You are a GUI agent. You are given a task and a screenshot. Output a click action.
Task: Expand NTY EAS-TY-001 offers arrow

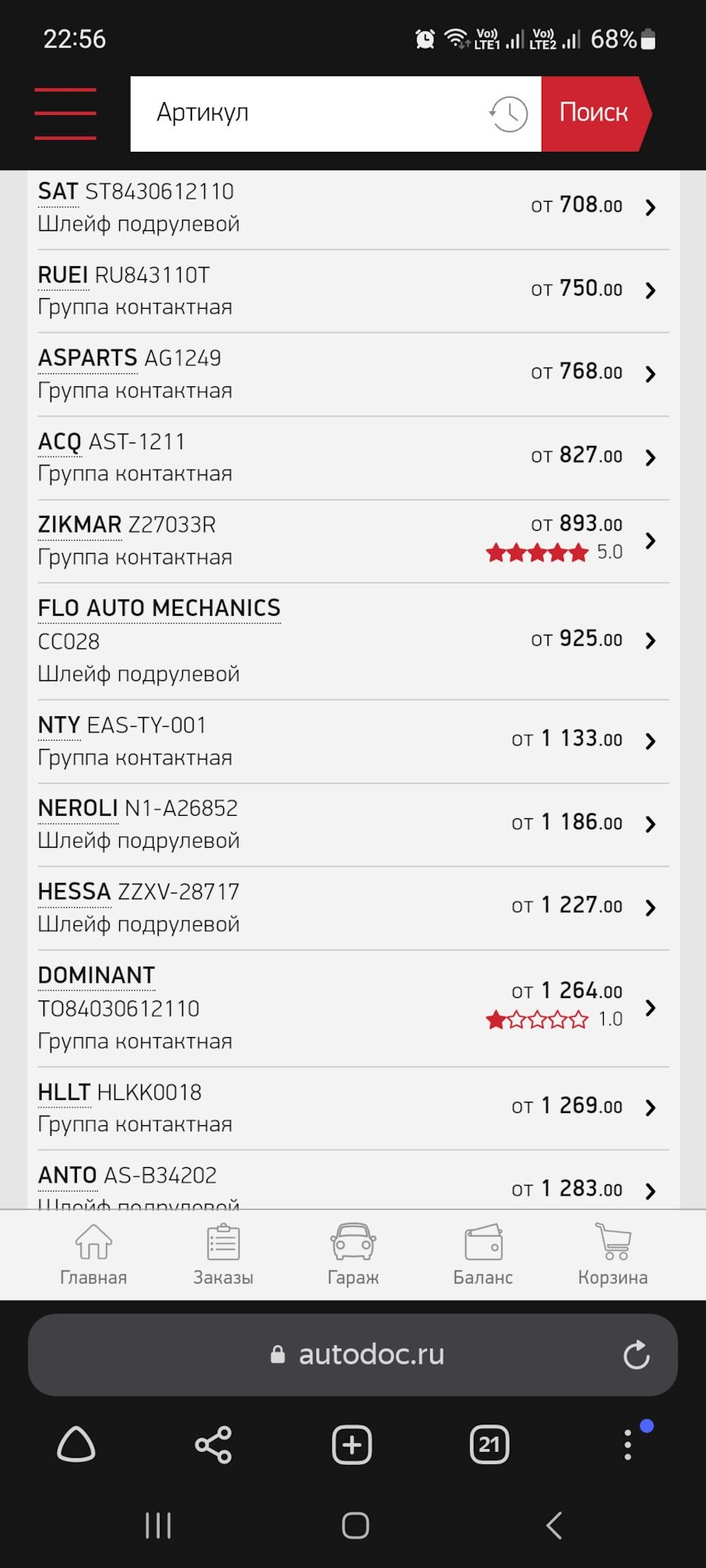coord(650,741)
